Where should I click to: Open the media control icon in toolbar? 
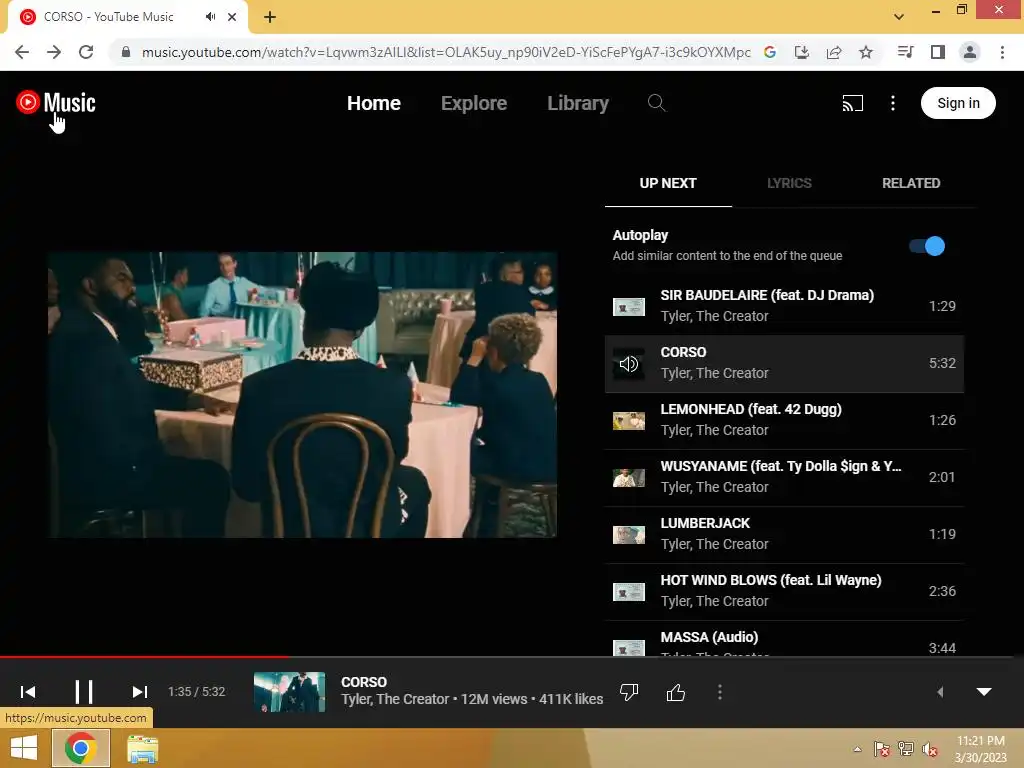click(905, 52)
